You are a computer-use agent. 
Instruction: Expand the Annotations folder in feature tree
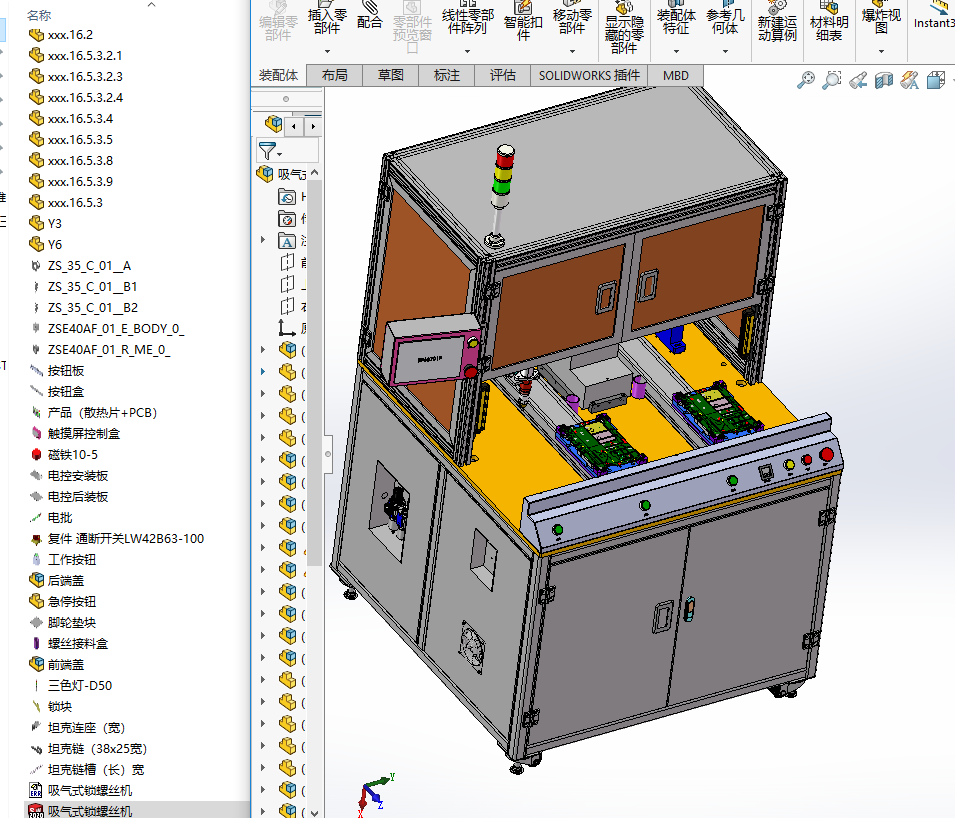pyautogui.click(x=263, y=240)
